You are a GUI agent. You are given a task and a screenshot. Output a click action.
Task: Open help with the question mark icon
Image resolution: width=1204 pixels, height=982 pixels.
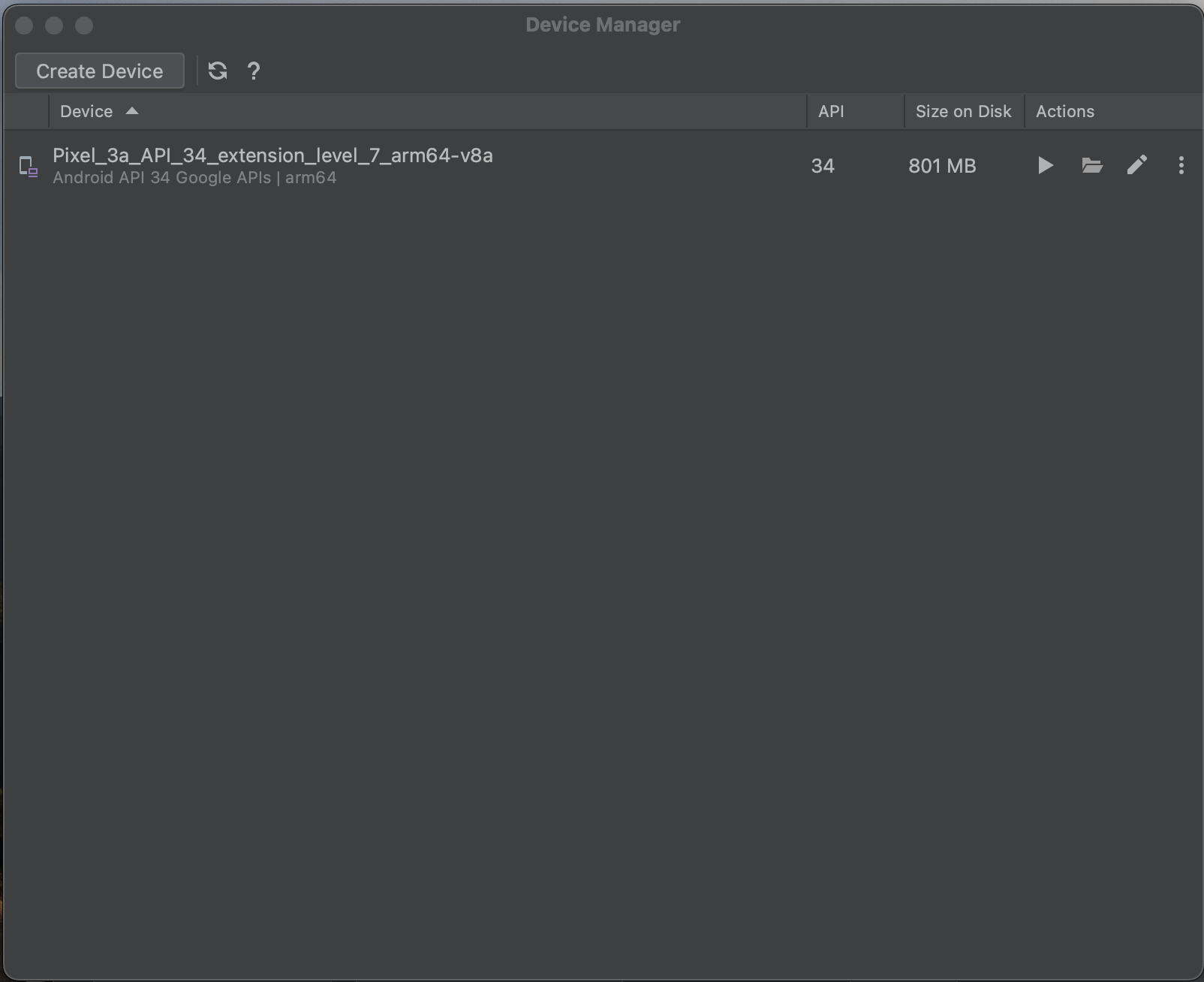coord(254,71)
